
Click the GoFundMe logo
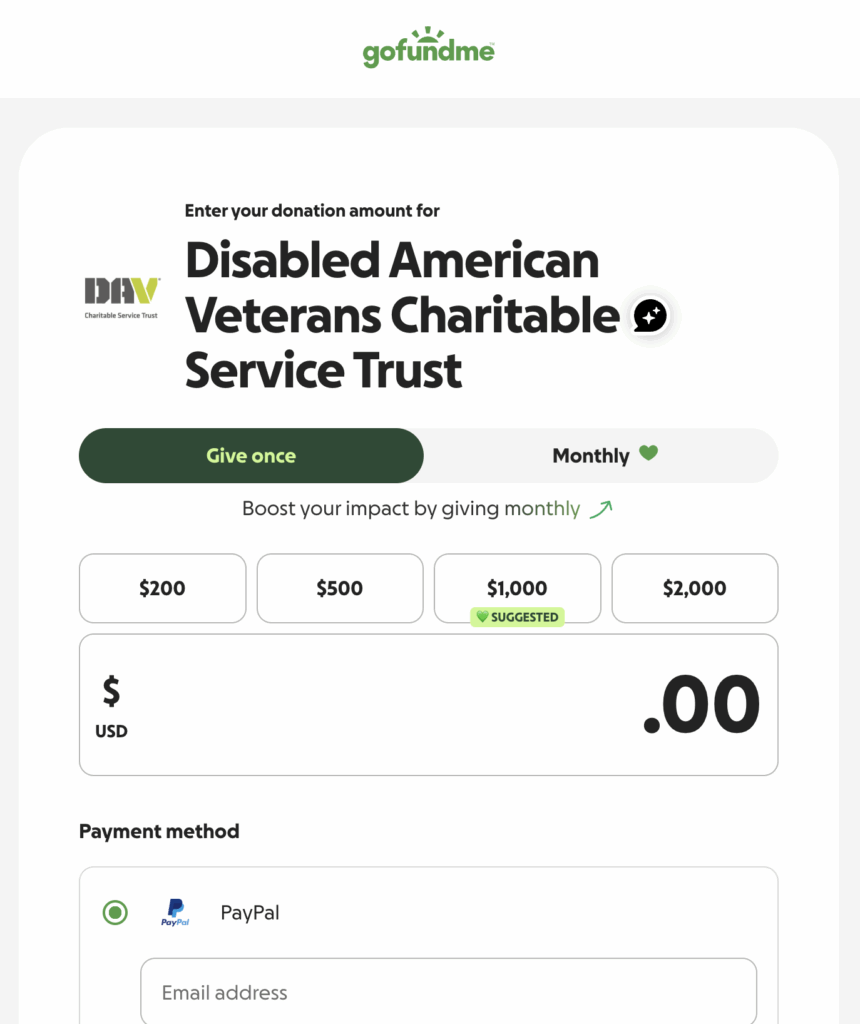429,48
